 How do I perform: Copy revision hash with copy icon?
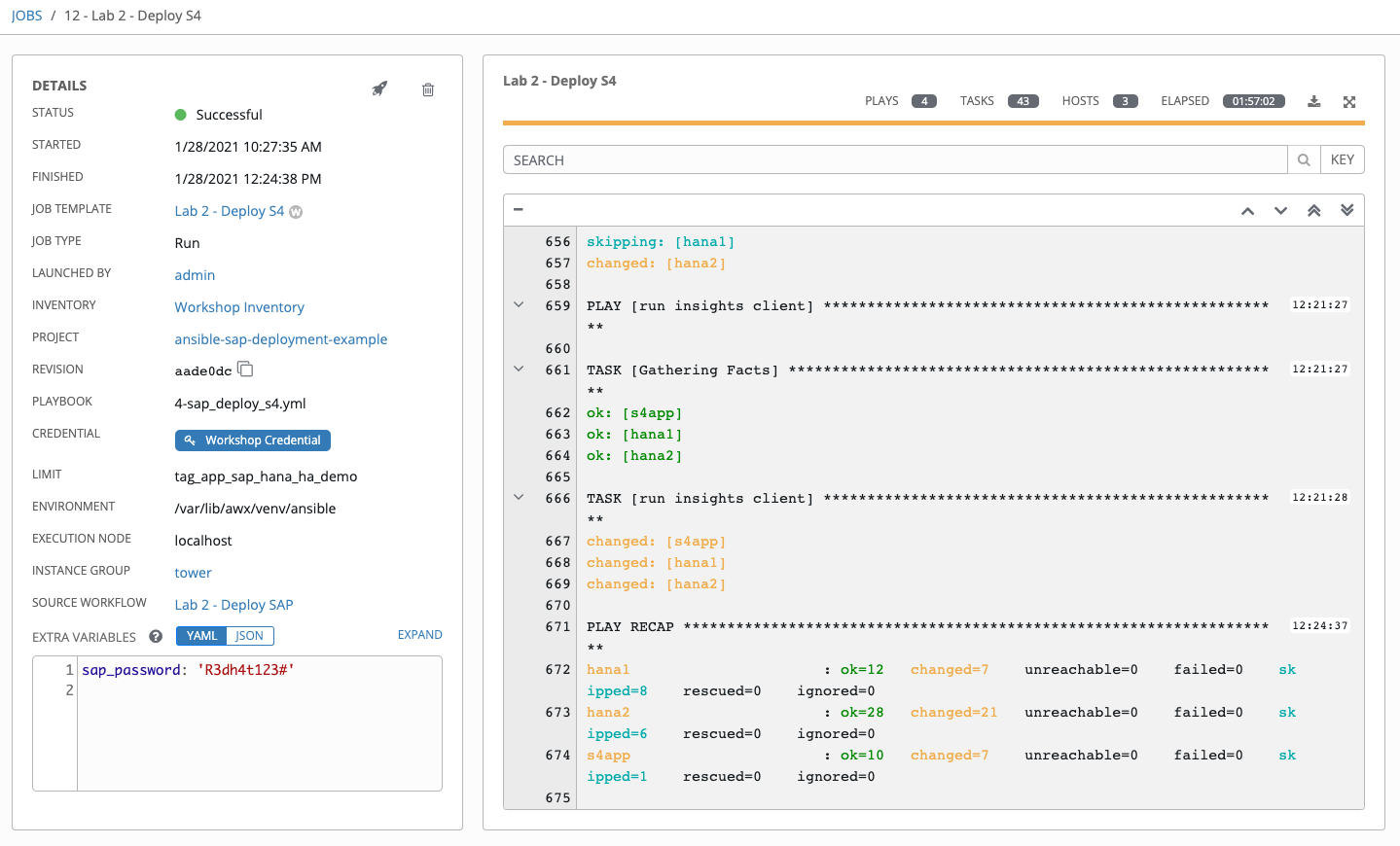[x=245, y=370]
